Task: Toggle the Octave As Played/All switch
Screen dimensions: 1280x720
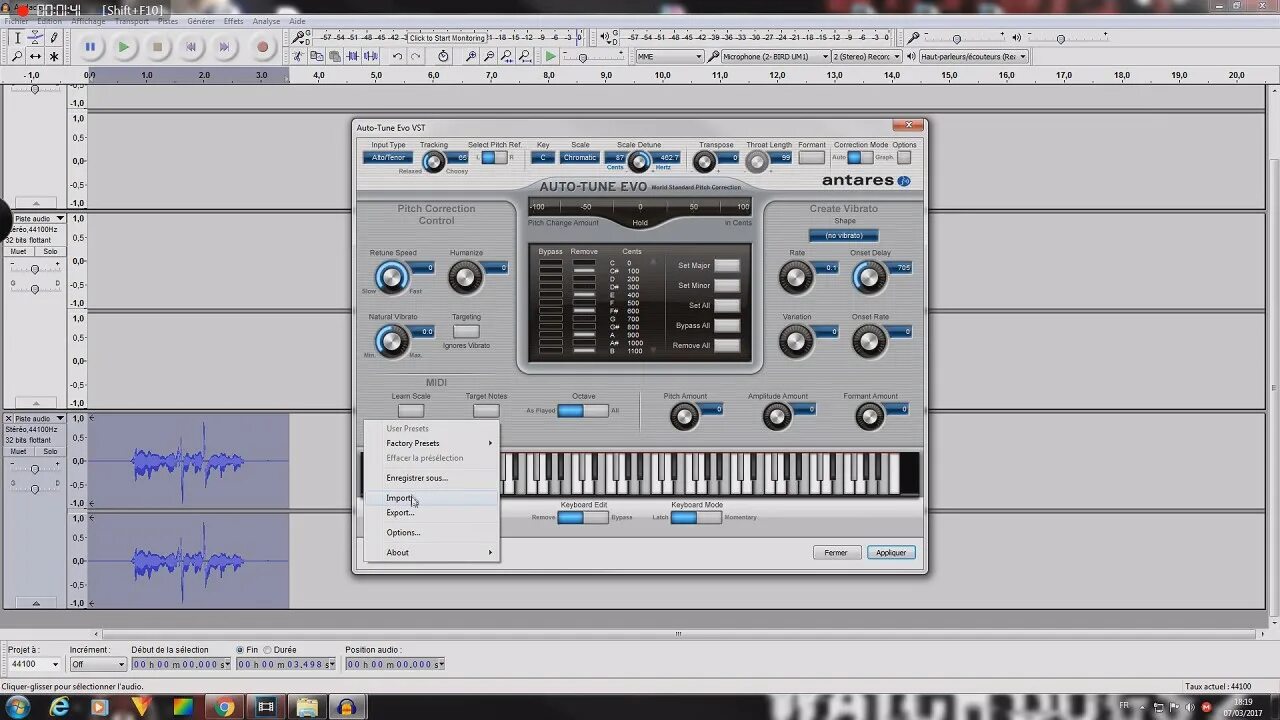Action: [x=582, y=410]
